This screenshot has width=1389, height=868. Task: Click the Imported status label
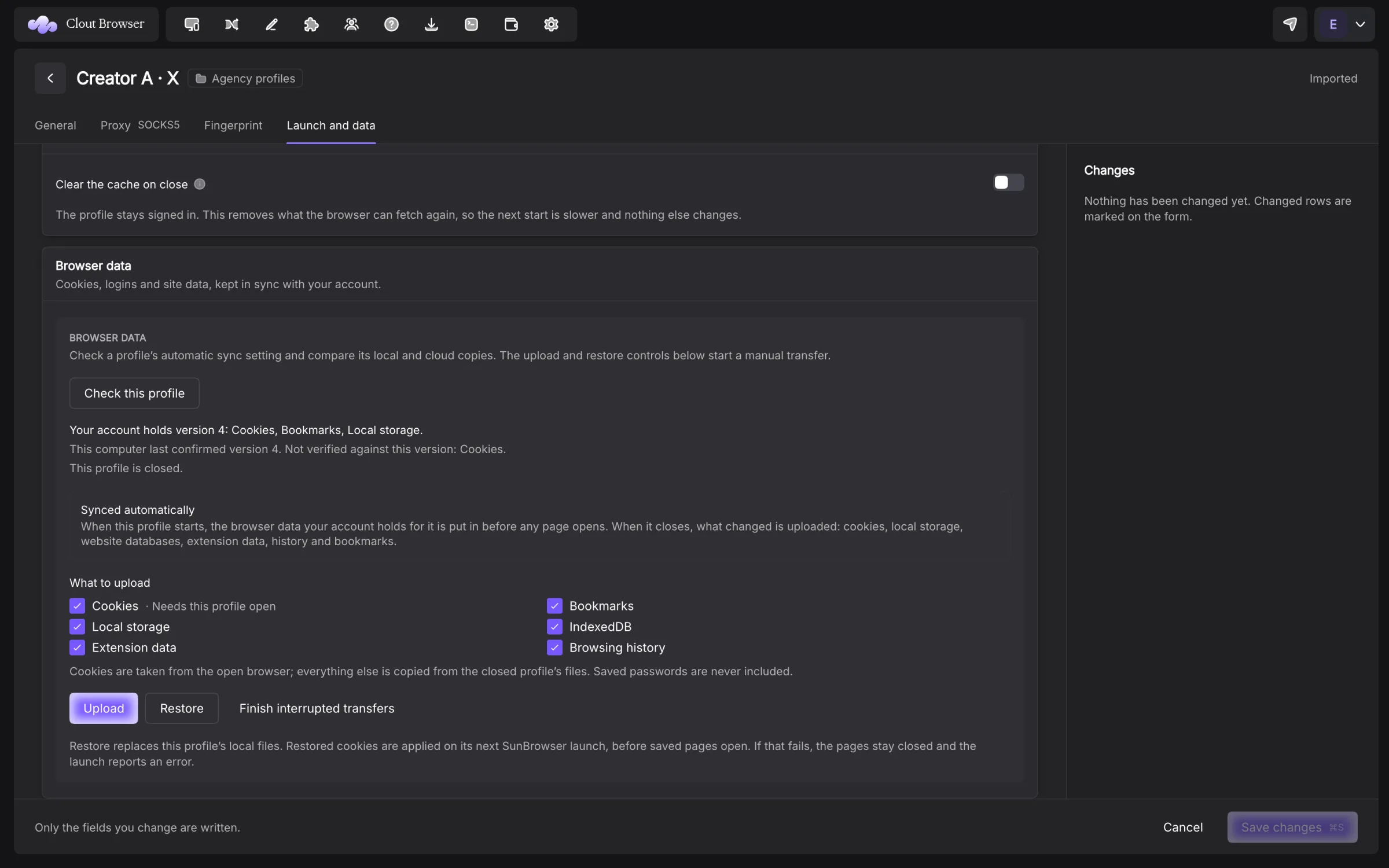click(x=1333, y=78)
